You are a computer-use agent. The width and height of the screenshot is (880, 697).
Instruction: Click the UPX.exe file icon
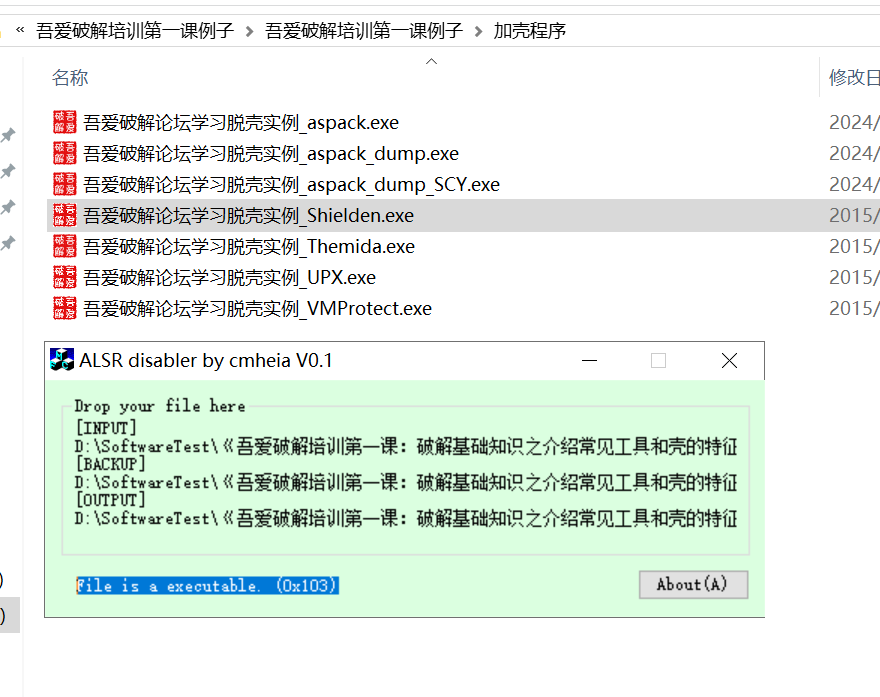[64, 278]
